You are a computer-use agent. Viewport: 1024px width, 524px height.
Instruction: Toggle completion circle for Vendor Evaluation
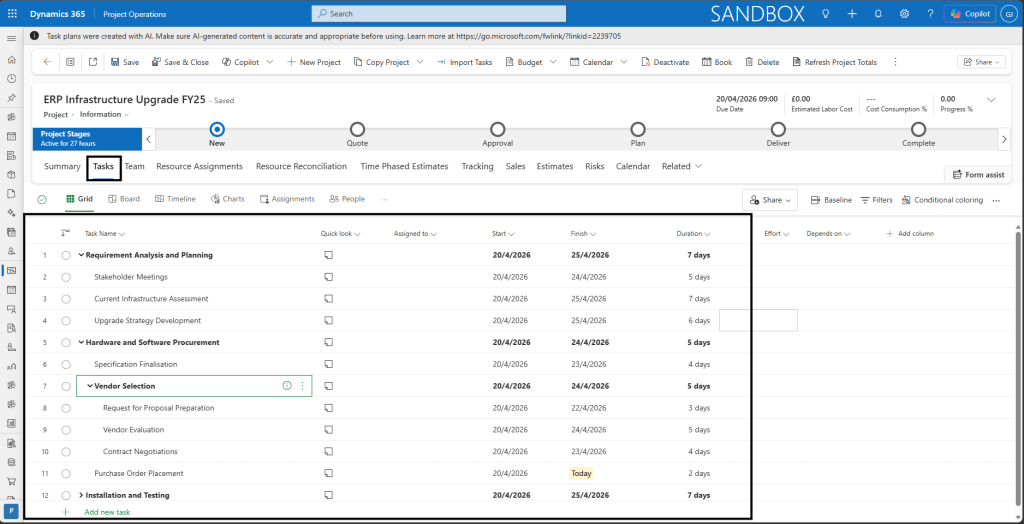point(66,430)
